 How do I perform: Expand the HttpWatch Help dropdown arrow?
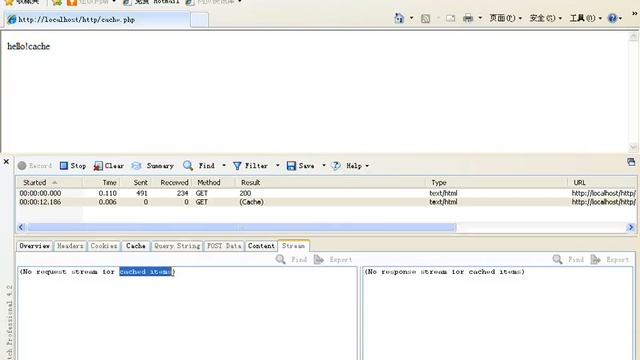pyautogui.click(x=367, y=166)
